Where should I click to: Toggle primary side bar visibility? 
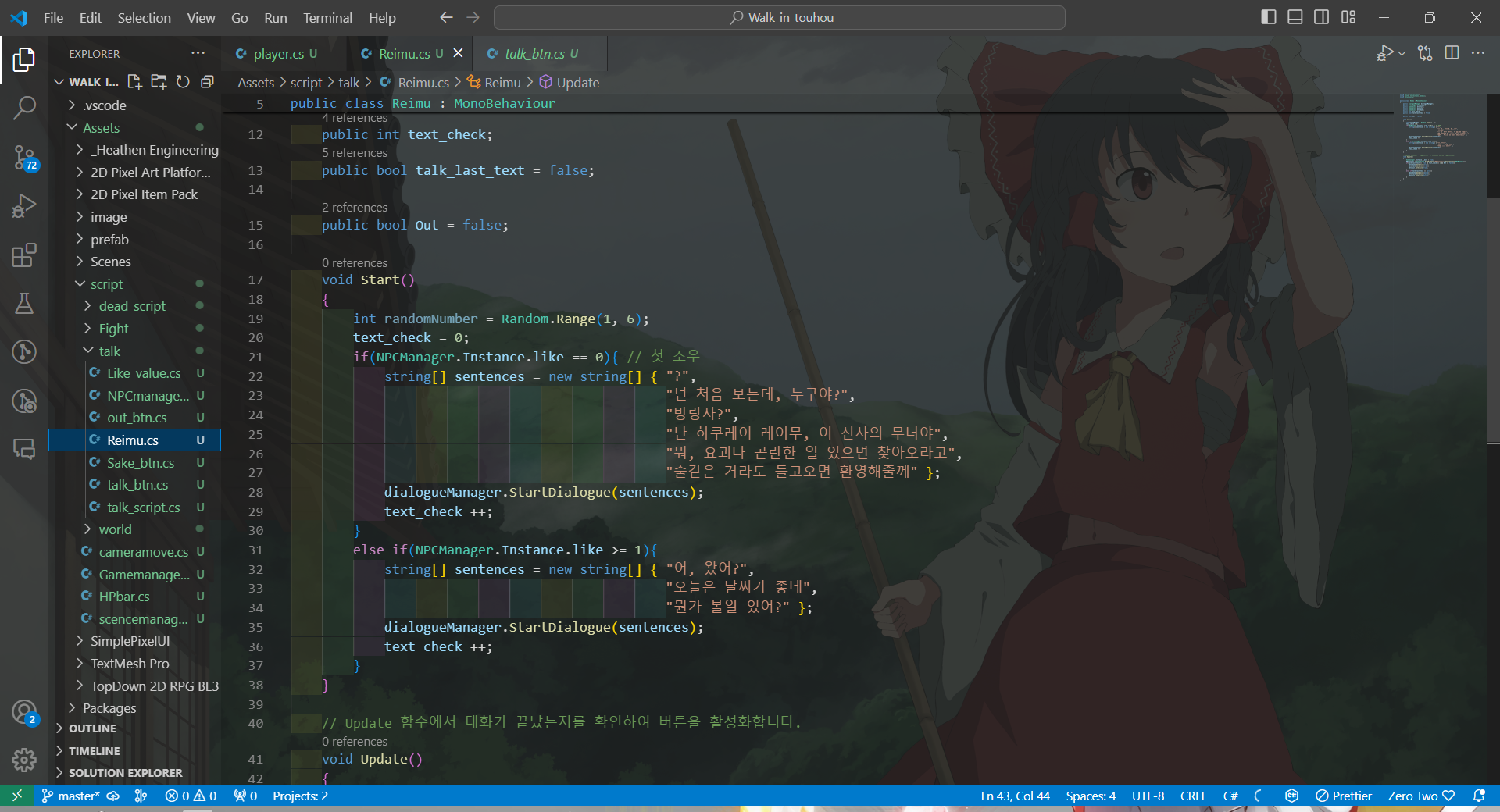(x=1269, y=17)
